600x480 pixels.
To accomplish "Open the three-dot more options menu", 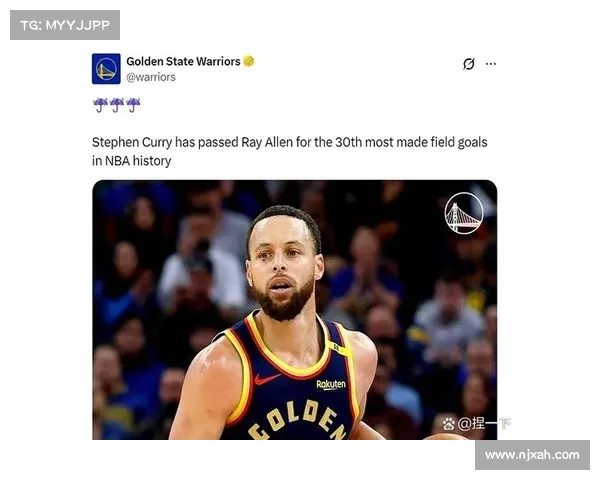I will coord(491,64).
